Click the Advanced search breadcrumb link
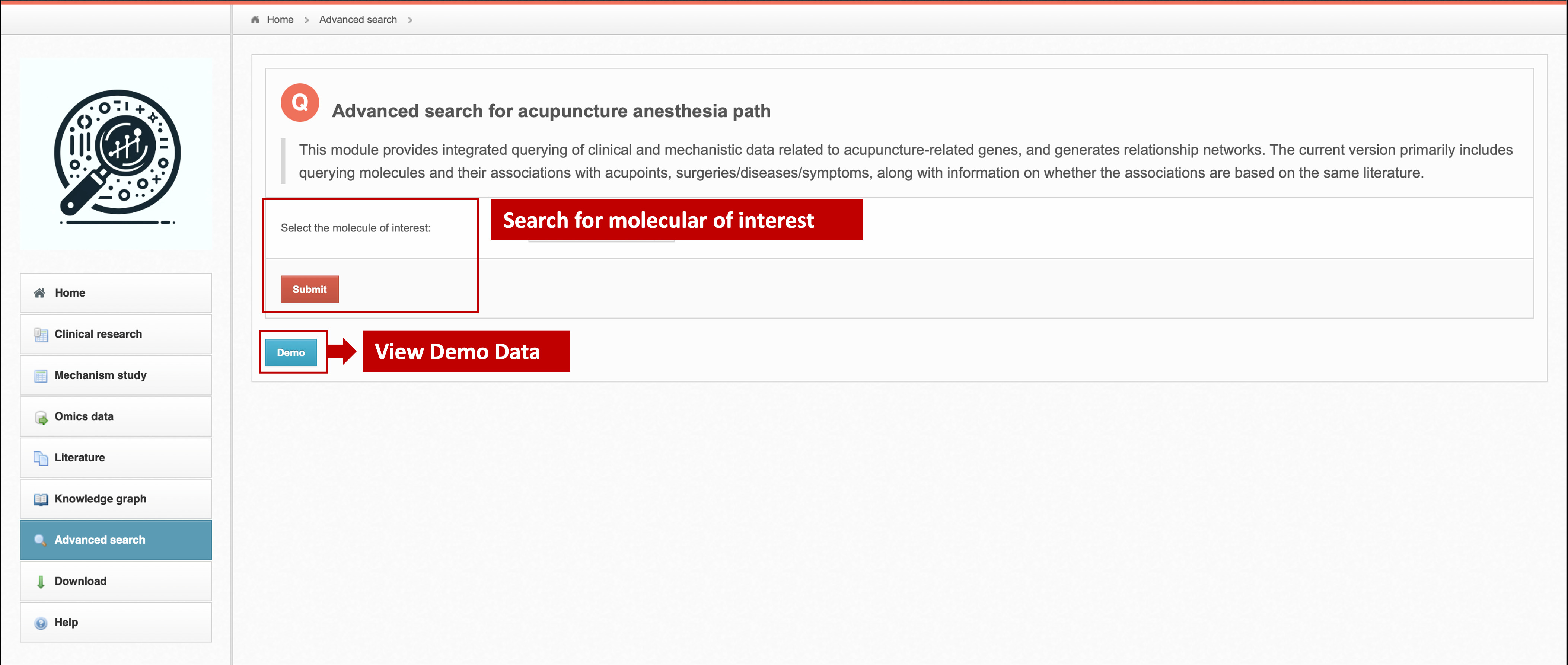This screenshot has height=665, width=1568. point(358,19)
